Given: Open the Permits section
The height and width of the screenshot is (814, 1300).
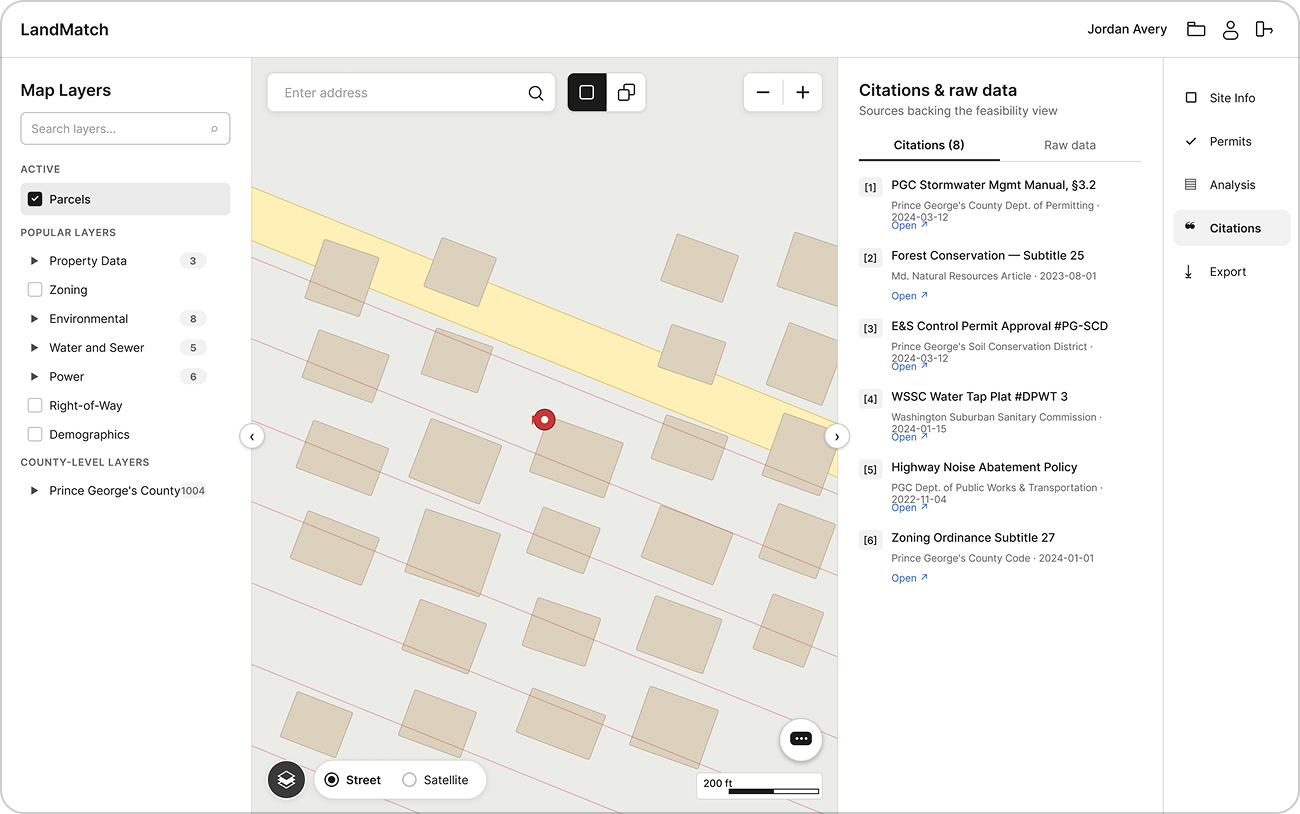Looking at the screenshot, I should 1232,141.
